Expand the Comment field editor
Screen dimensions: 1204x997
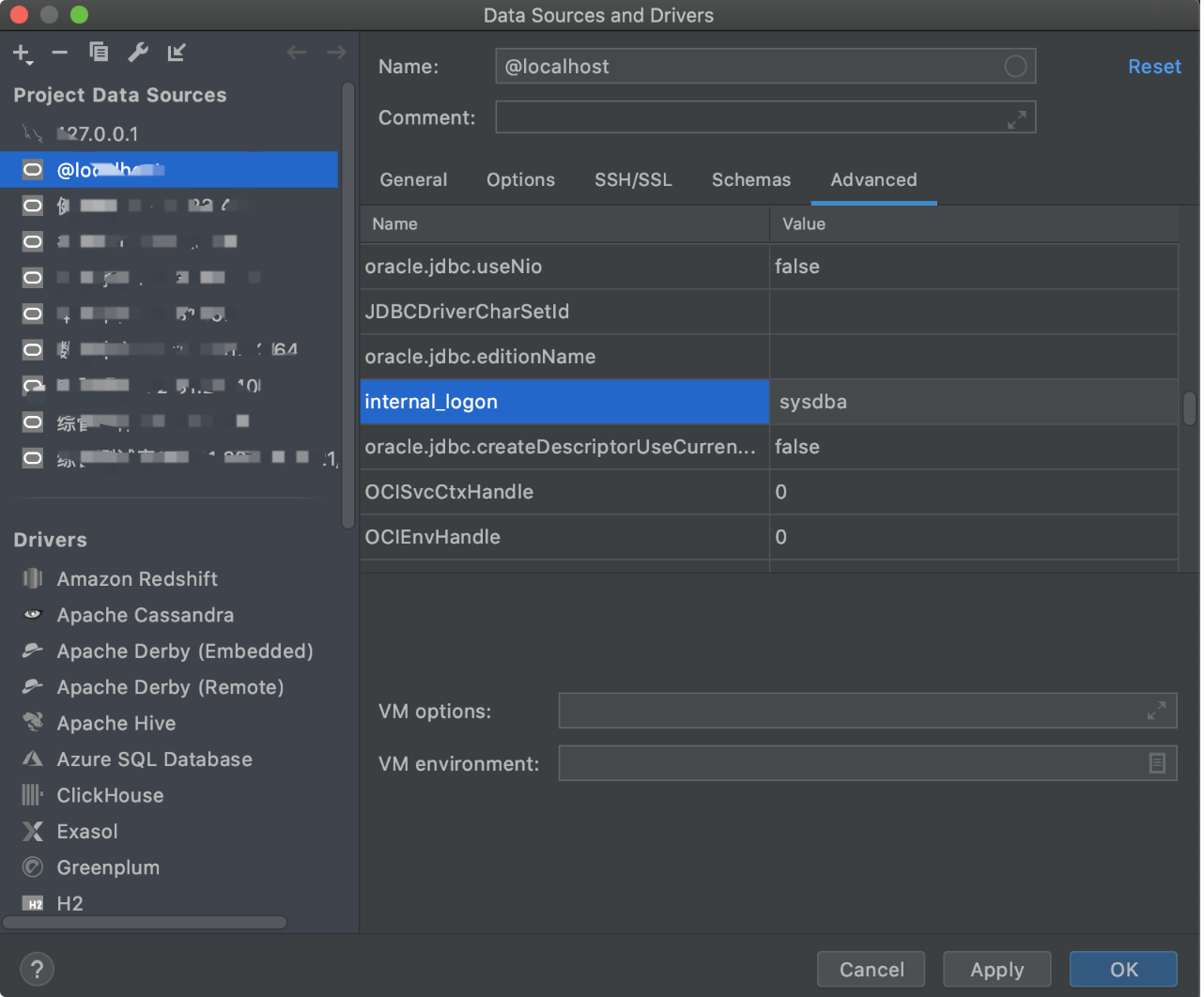coord(1016,119)
